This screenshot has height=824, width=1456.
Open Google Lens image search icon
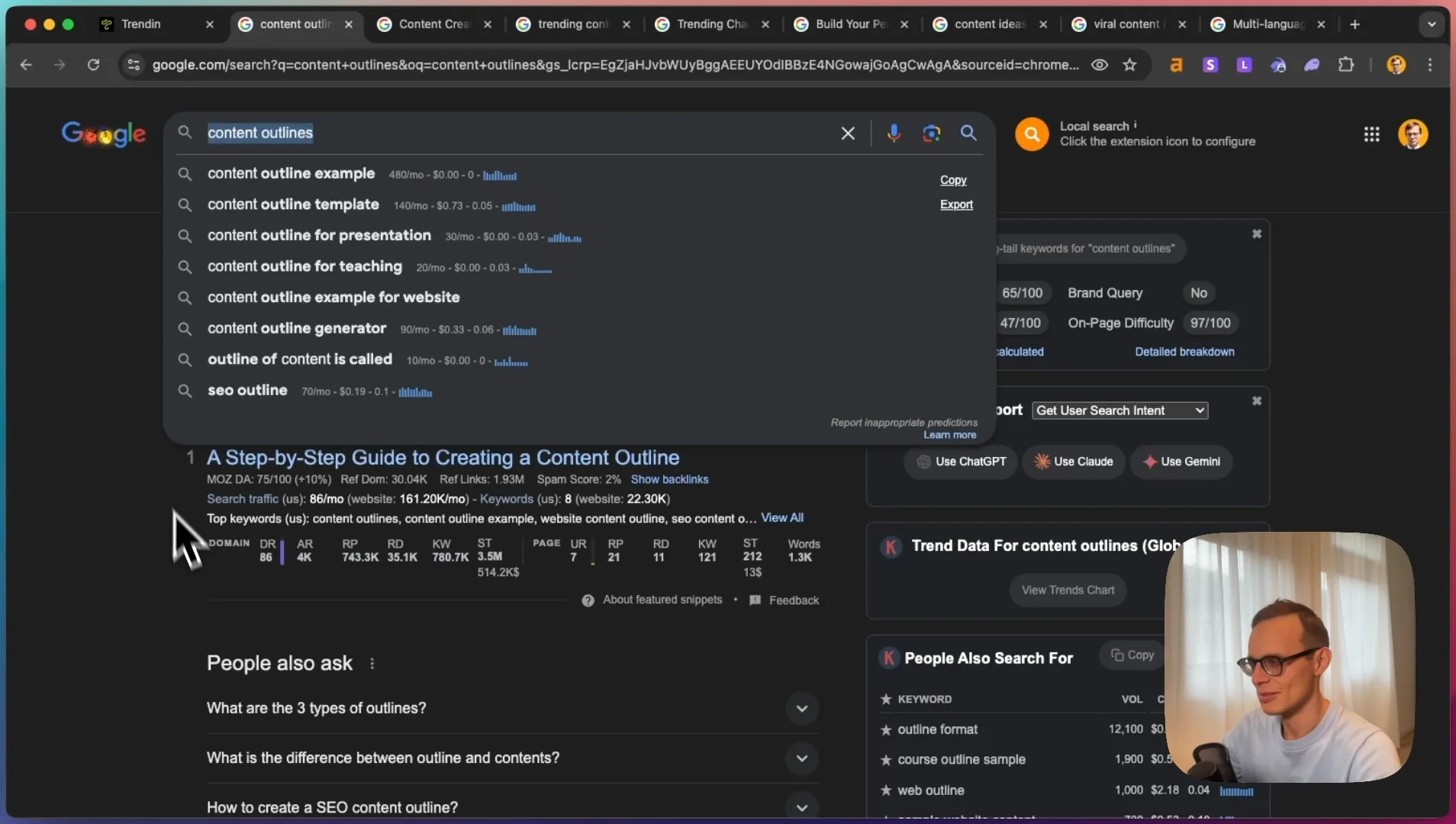(931, 134)
